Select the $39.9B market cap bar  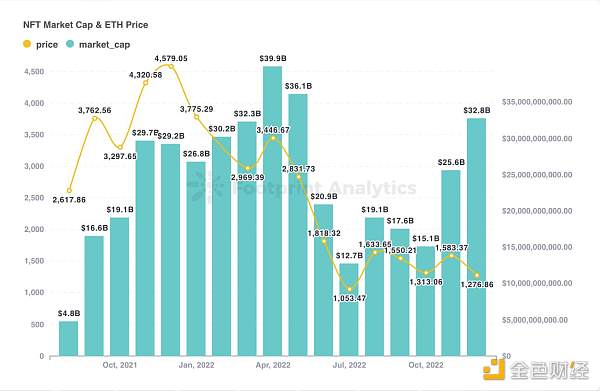click(272, 211)
